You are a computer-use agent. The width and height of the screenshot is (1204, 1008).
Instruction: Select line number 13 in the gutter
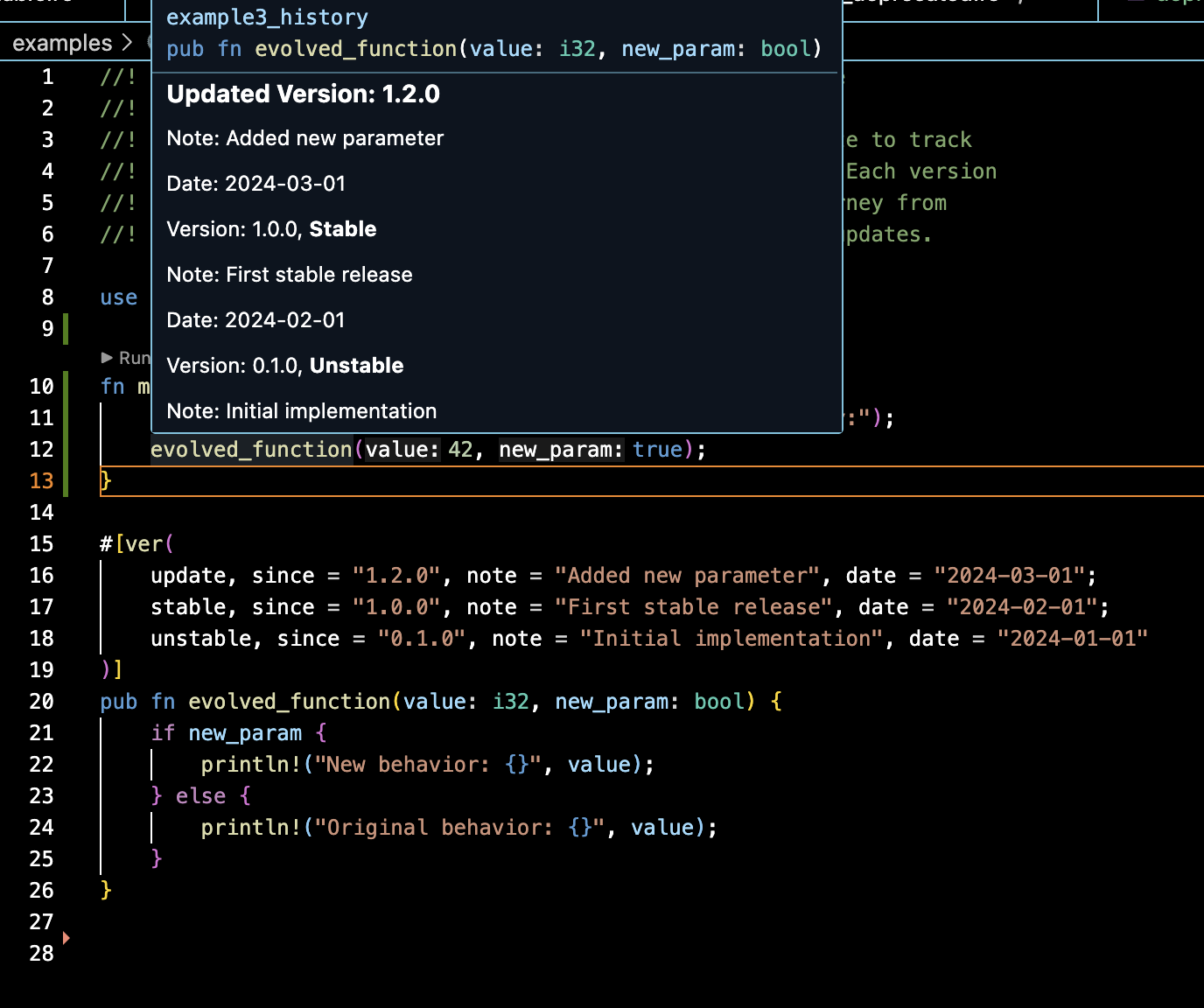click(41, 480)
